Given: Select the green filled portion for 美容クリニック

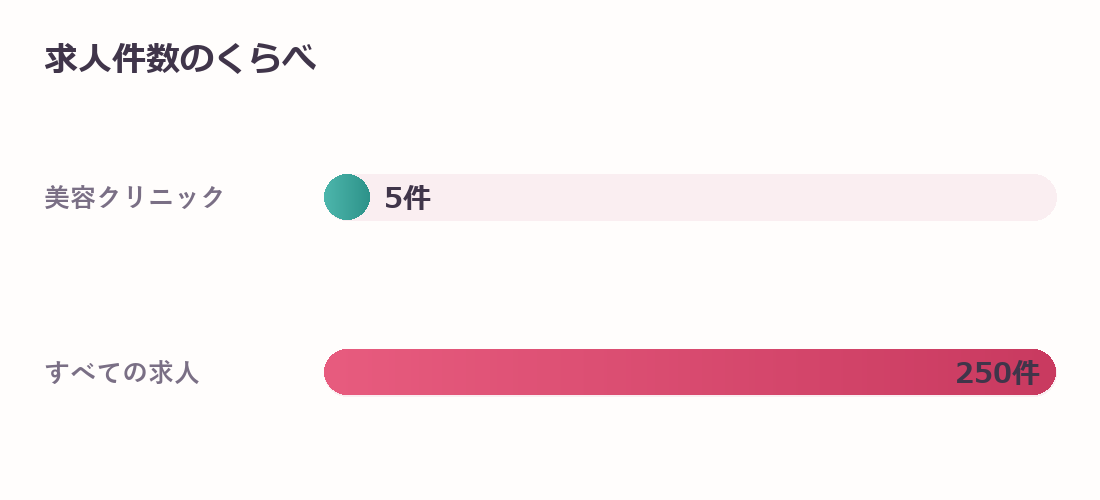Looking at the screenshot, I should pyautogui.click(x=347, y=197).
